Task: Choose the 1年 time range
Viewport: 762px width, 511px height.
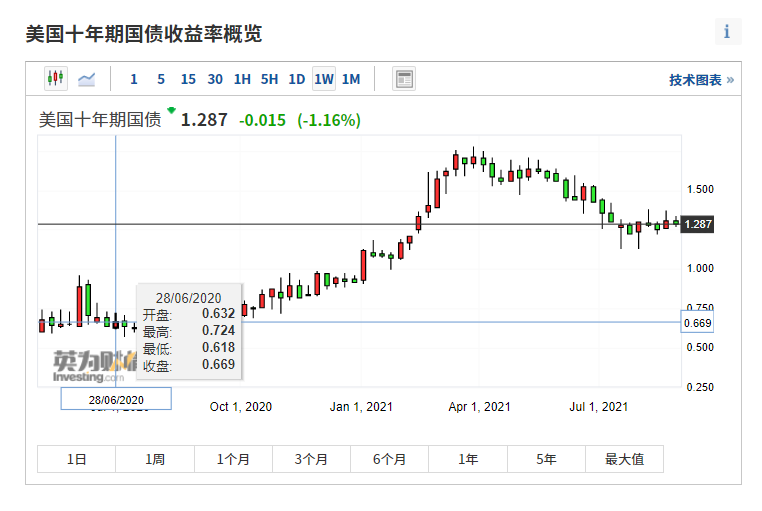Action: pyautogui.click(x=468, y=459)
